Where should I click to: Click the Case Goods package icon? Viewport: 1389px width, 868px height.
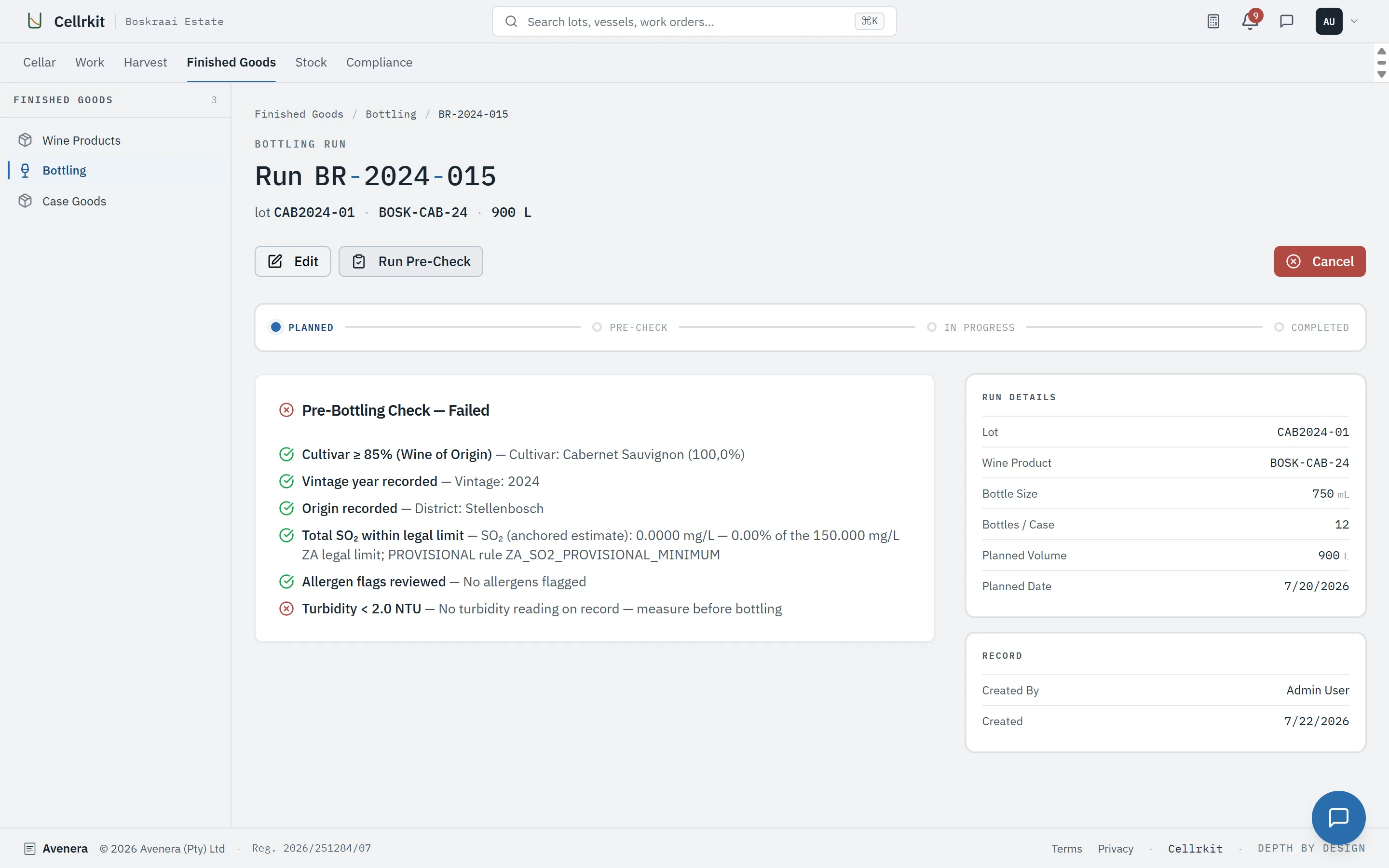[x=25, y=201]
